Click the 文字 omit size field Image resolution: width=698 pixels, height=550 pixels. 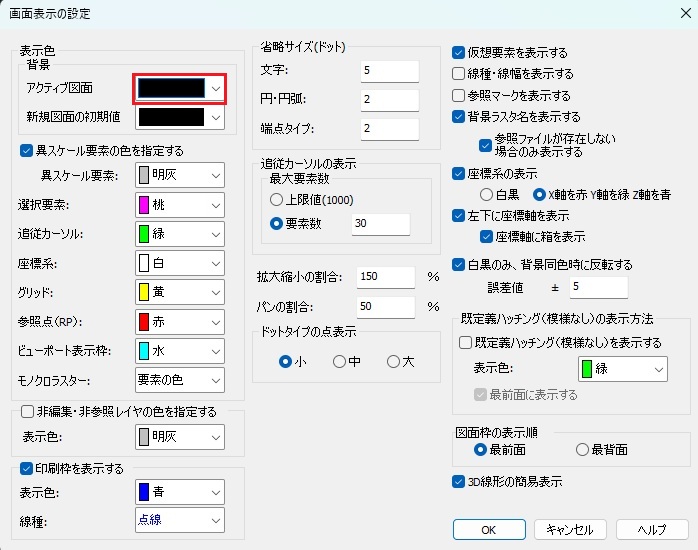click(390, 71)
